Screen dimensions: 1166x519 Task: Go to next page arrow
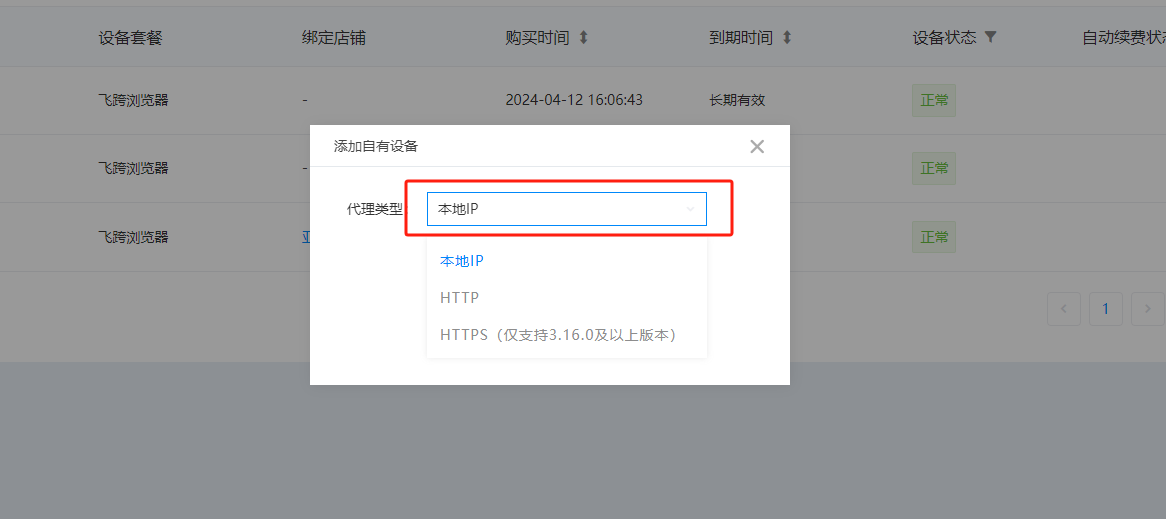tap(1147, 309)
